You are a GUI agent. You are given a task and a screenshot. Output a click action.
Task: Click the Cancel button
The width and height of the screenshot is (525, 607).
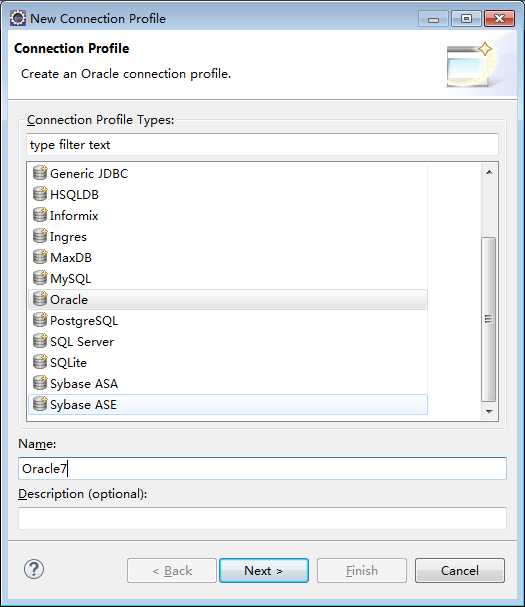point(460,570)
